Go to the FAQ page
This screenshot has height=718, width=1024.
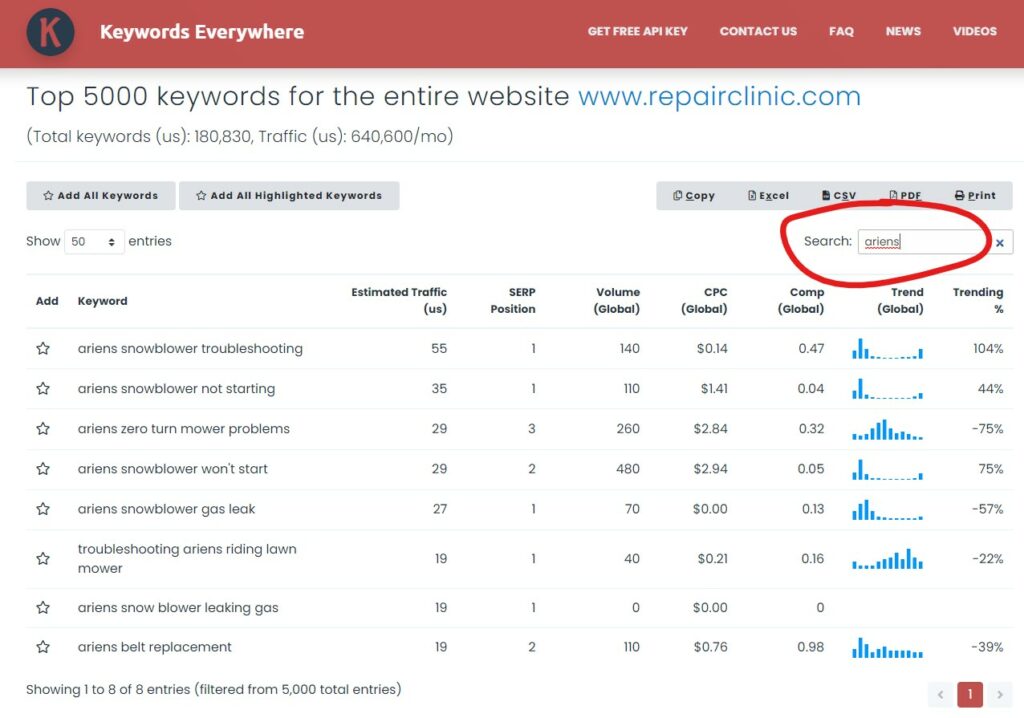pos(841,31)
